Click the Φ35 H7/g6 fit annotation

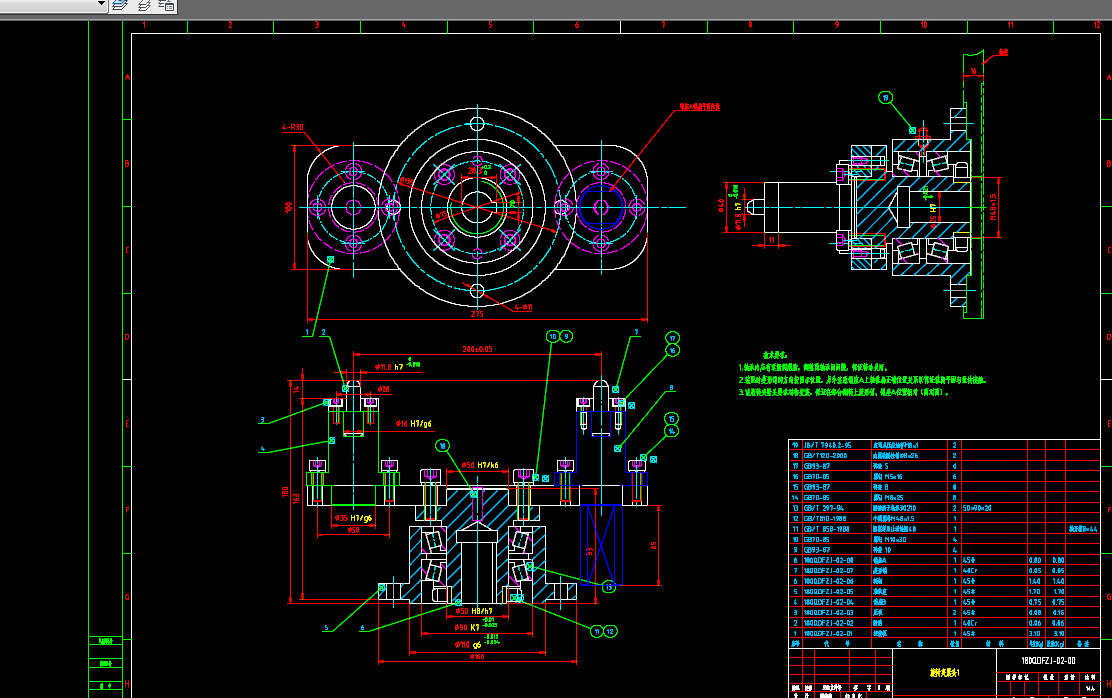tap(353, 518)
